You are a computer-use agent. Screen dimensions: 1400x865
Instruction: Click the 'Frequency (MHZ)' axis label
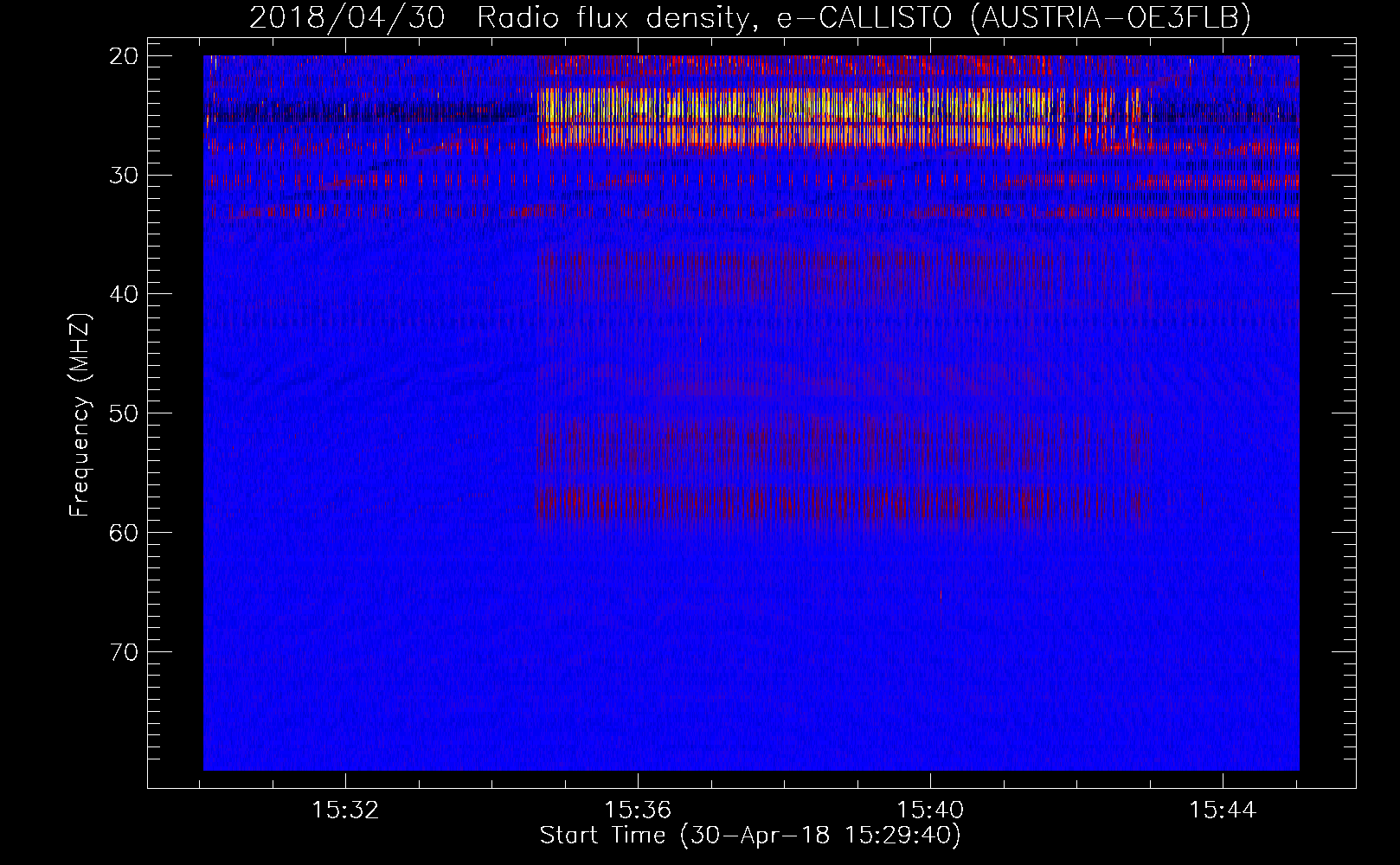[x=80, y=415]
